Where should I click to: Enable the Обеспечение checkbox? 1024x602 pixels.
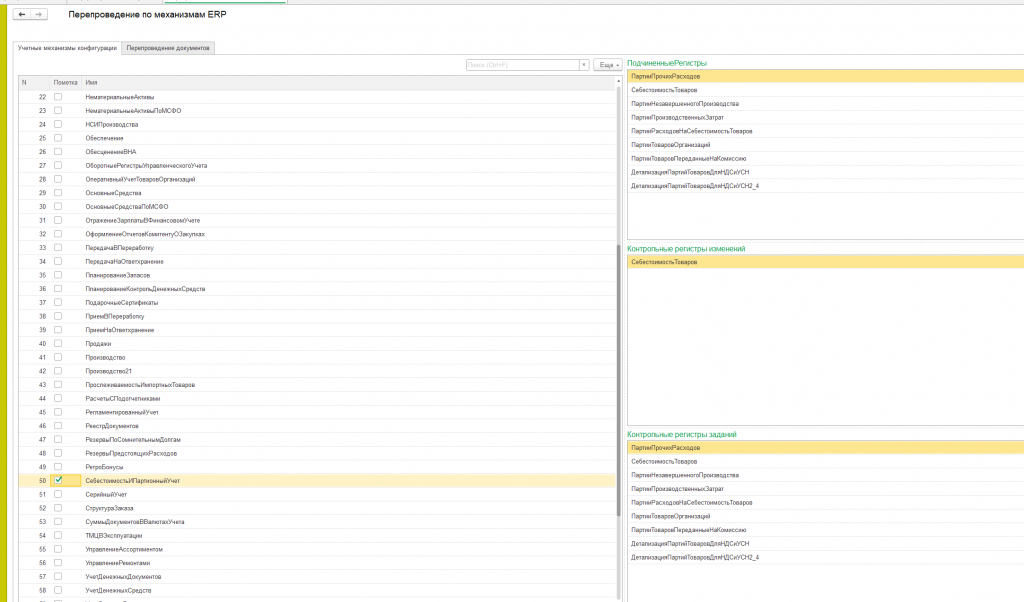(58, 138)
